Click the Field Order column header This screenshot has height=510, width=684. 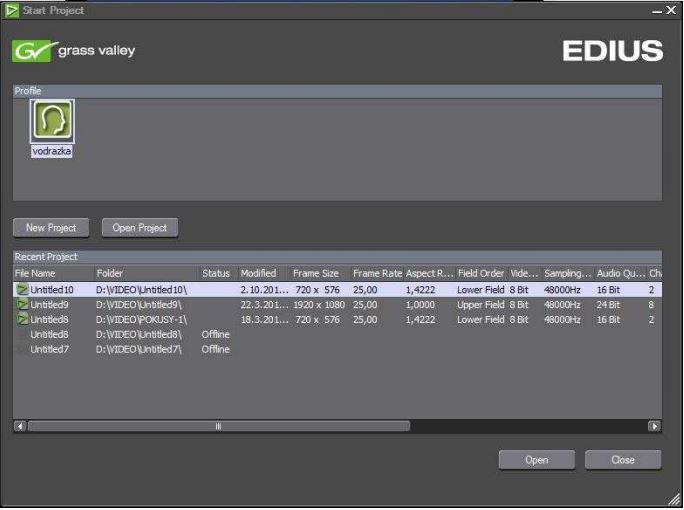pos(481,274)
